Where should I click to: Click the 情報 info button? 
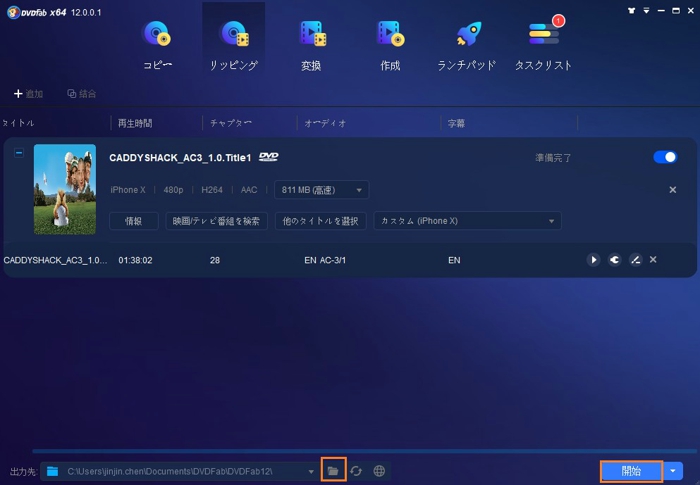[x=133, y=221]
